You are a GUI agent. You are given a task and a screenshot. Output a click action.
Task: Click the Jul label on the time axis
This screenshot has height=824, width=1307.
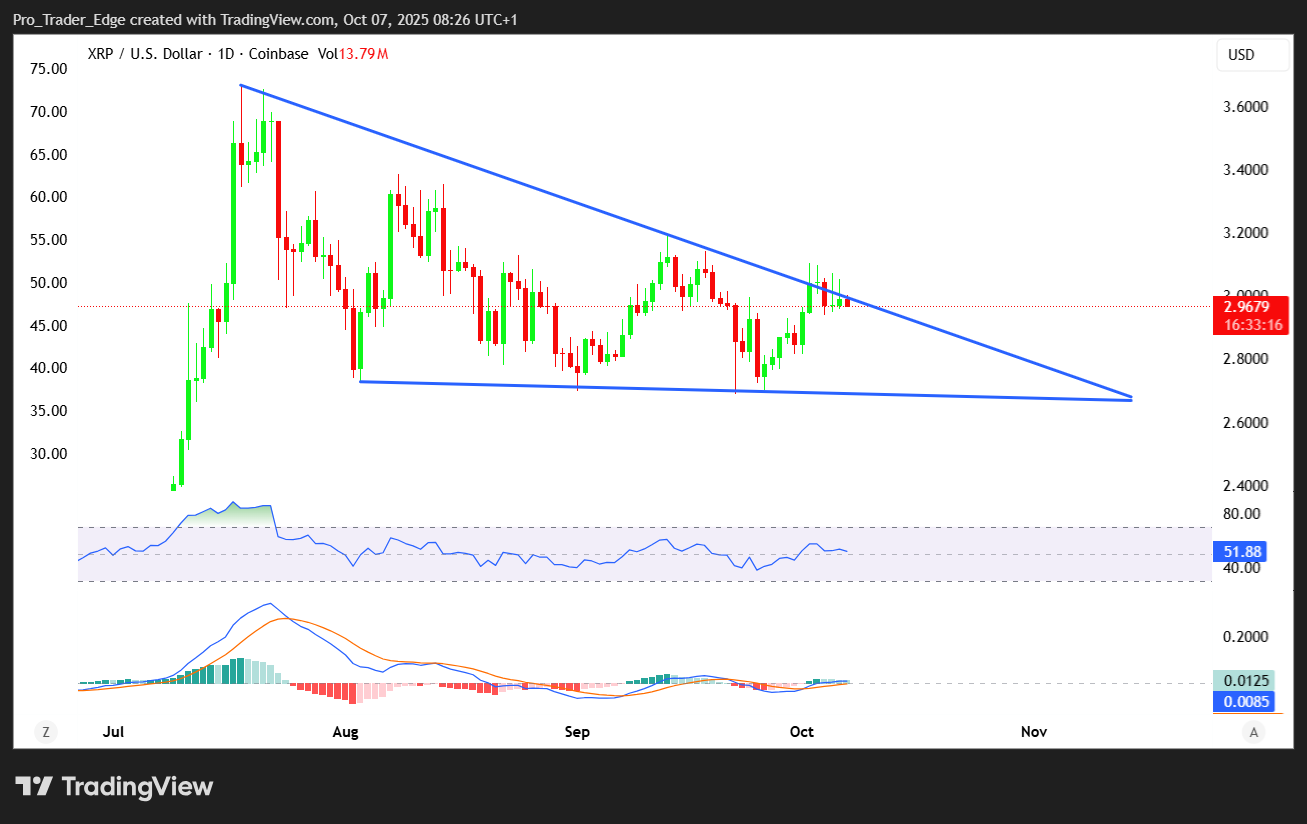tap(115, 732)
